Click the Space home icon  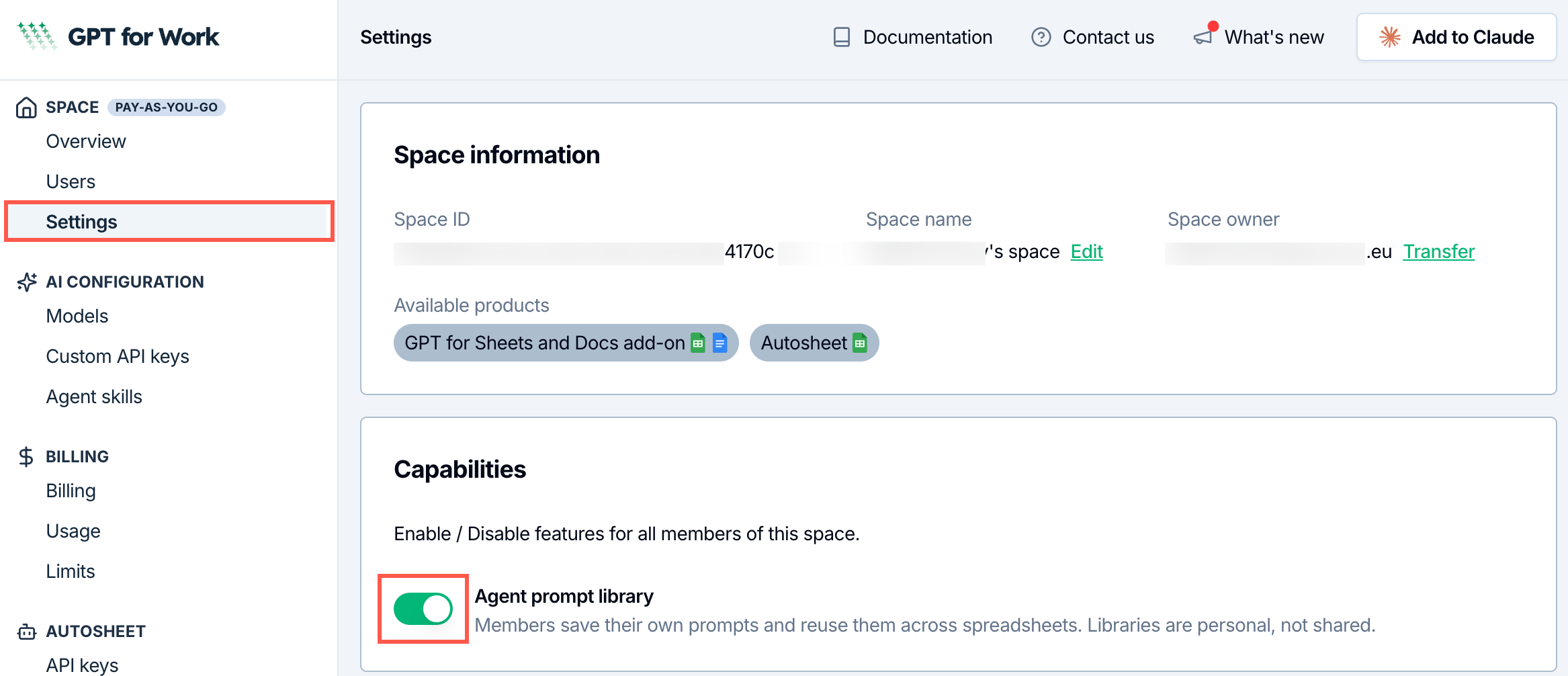click(x=26, y=108)
